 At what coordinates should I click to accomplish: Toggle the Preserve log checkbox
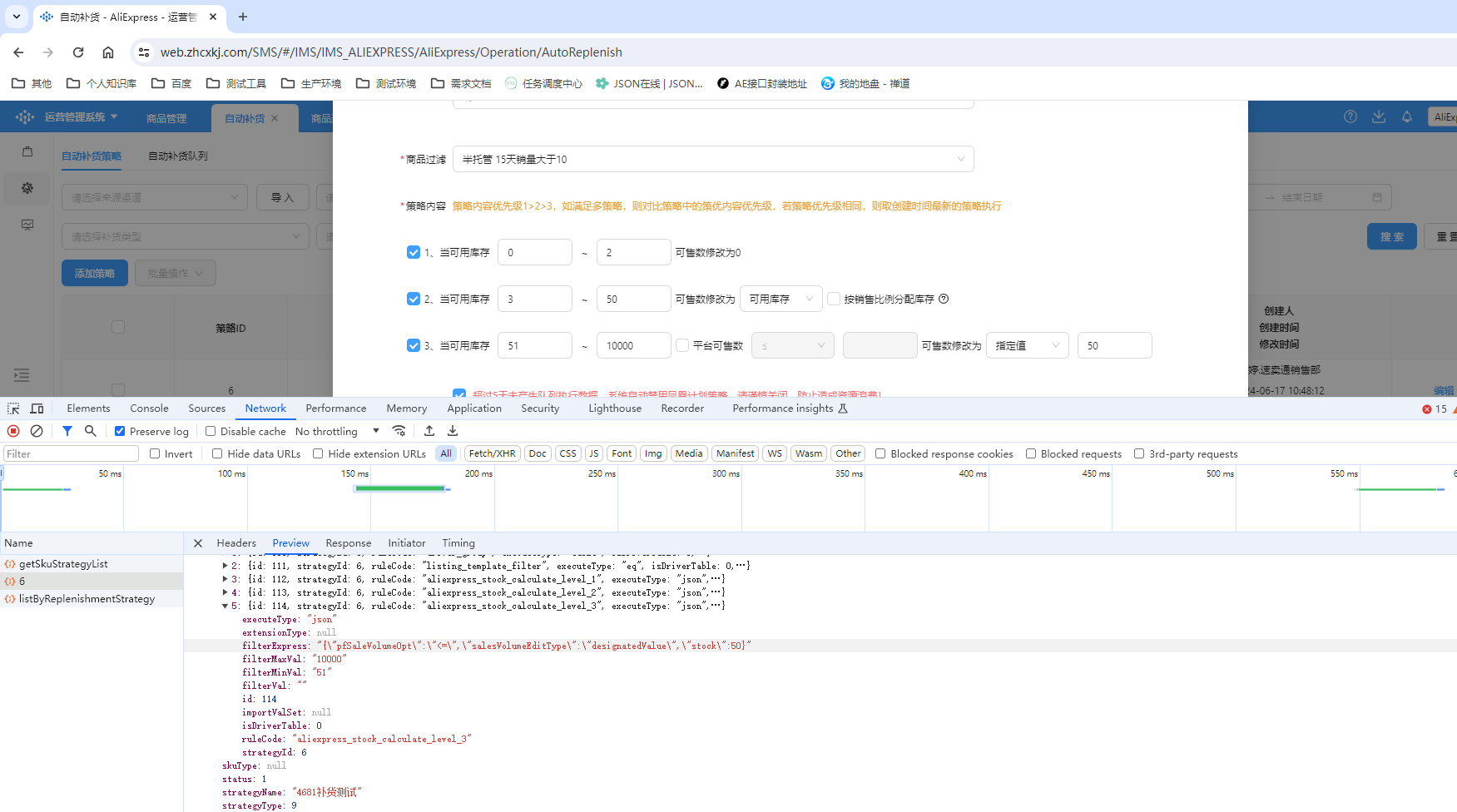[120, 431]
